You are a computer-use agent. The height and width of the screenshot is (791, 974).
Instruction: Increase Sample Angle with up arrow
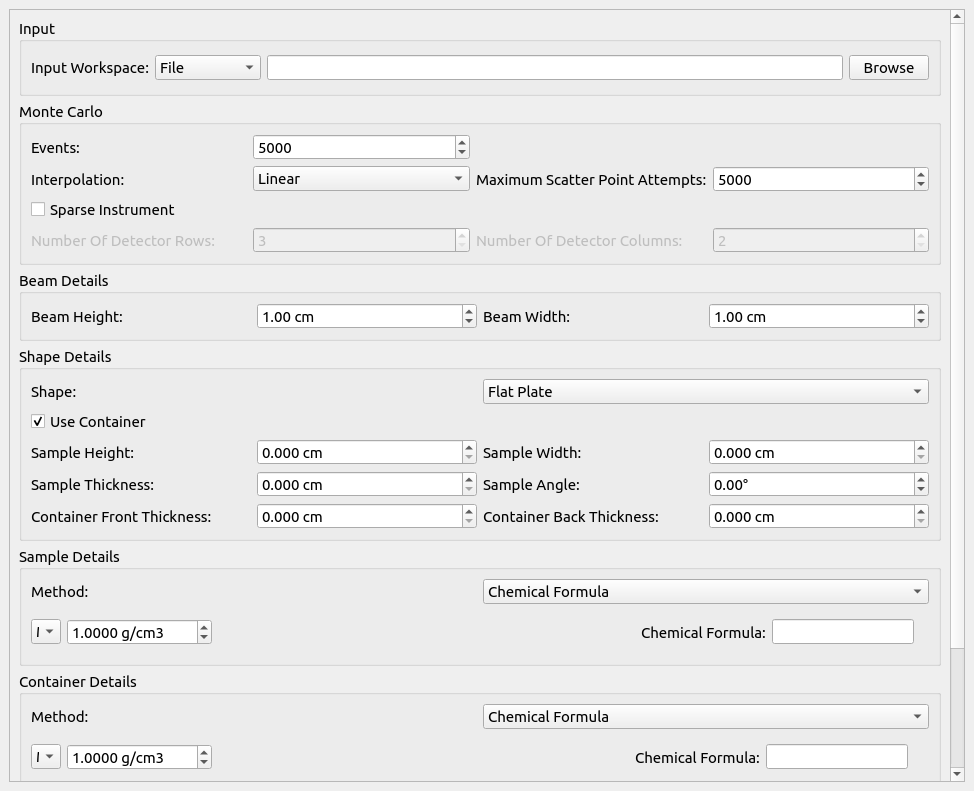921,480
